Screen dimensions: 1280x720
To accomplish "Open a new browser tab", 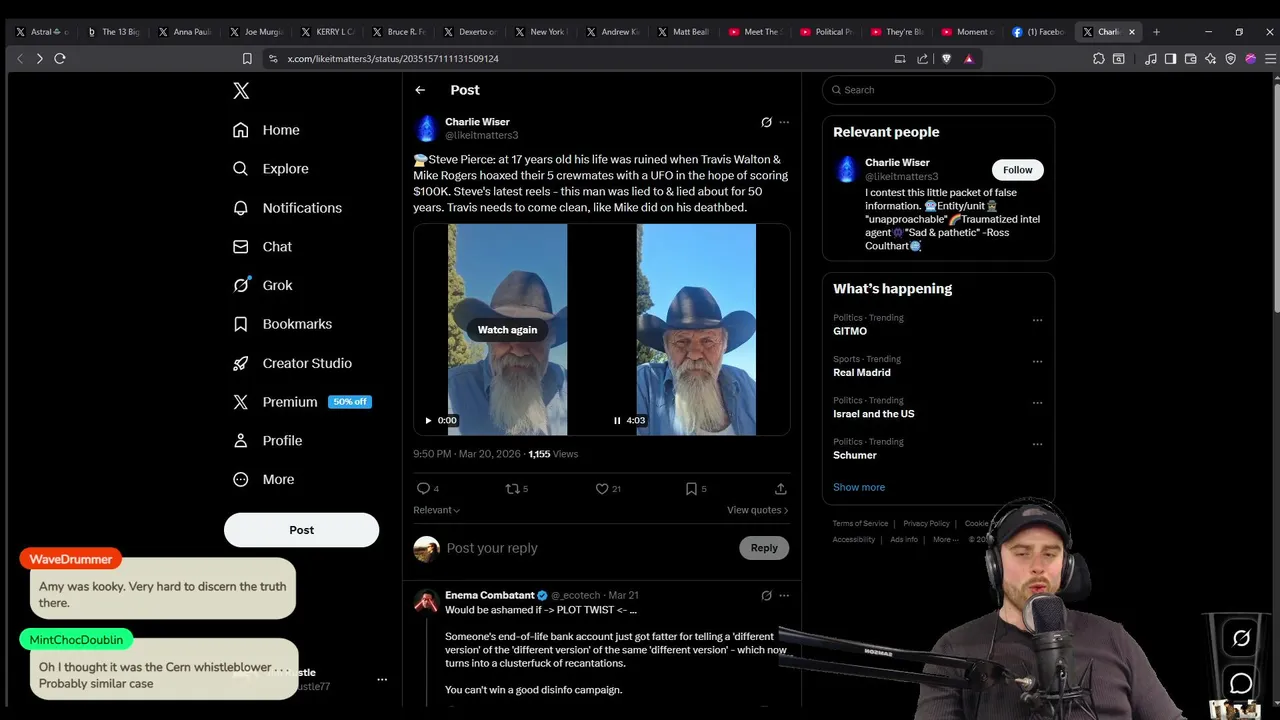I will tap(1156, 32).
